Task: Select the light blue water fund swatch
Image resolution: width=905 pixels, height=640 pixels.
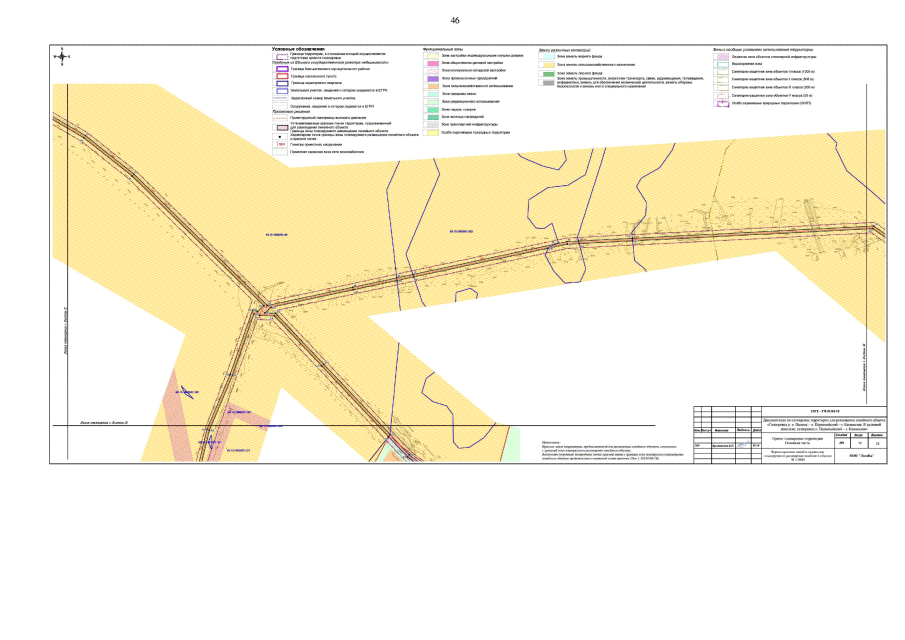Action: 548,56
